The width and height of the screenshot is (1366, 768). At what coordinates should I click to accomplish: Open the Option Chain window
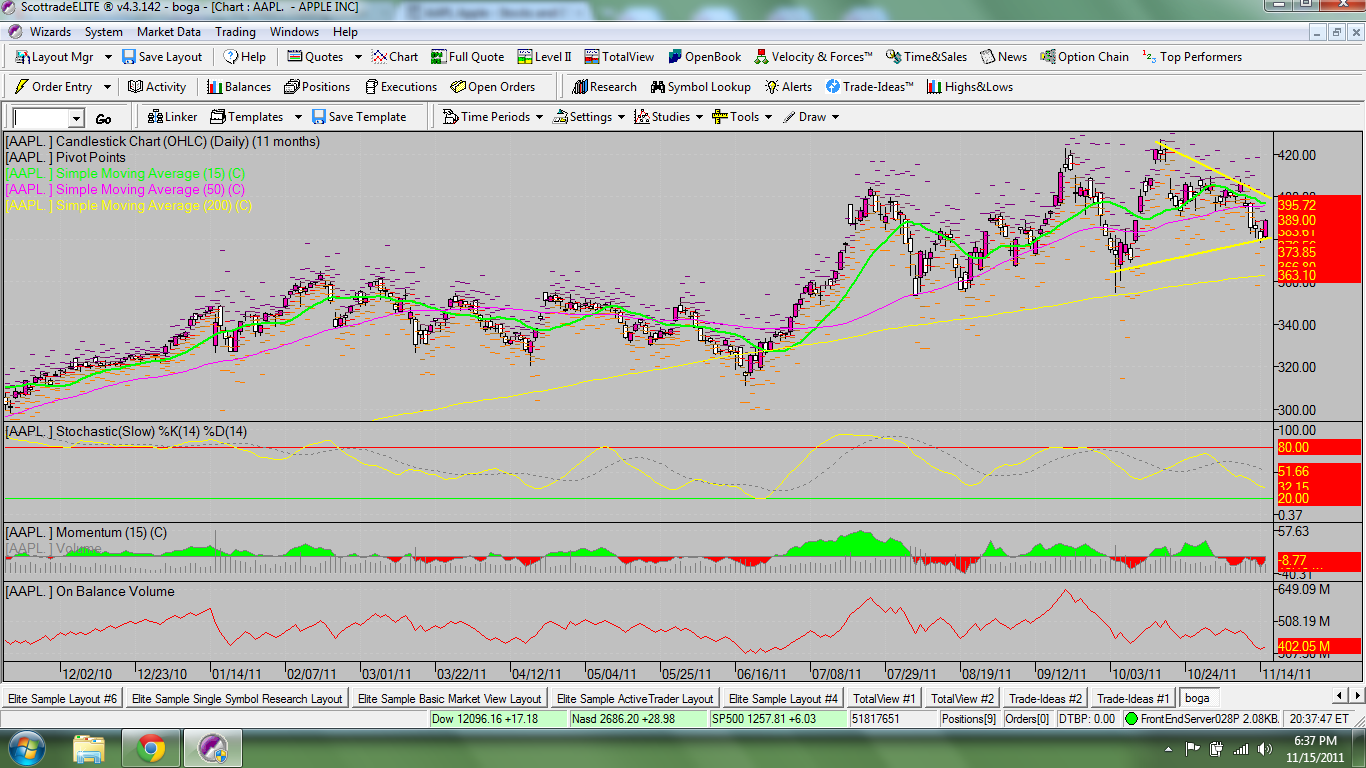(1085, 57)
